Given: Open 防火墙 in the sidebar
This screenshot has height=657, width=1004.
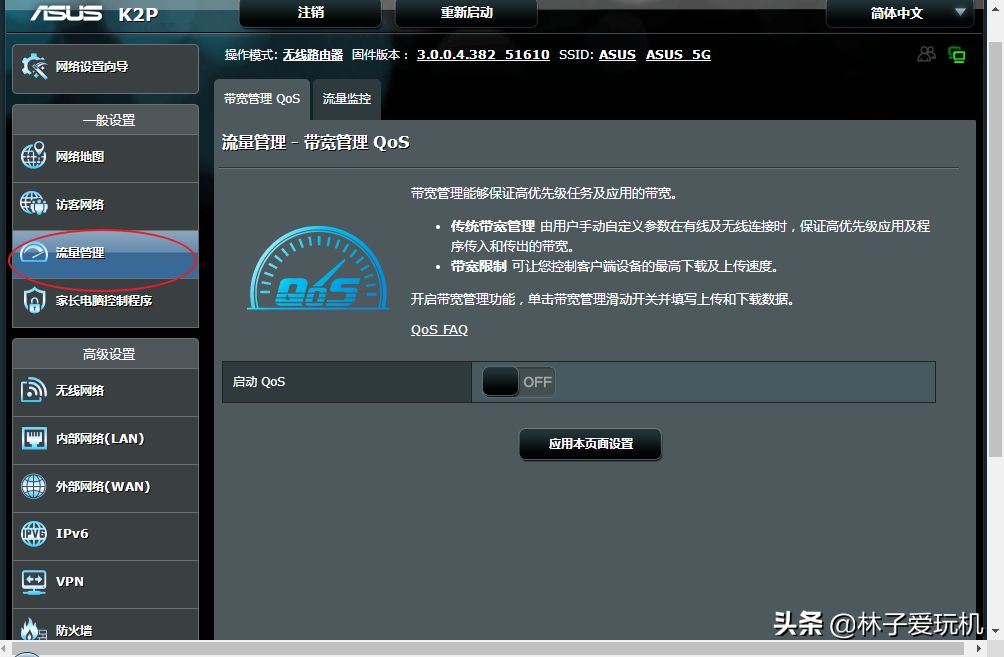Looking at the screenshot, I should [x=105, y=625].
